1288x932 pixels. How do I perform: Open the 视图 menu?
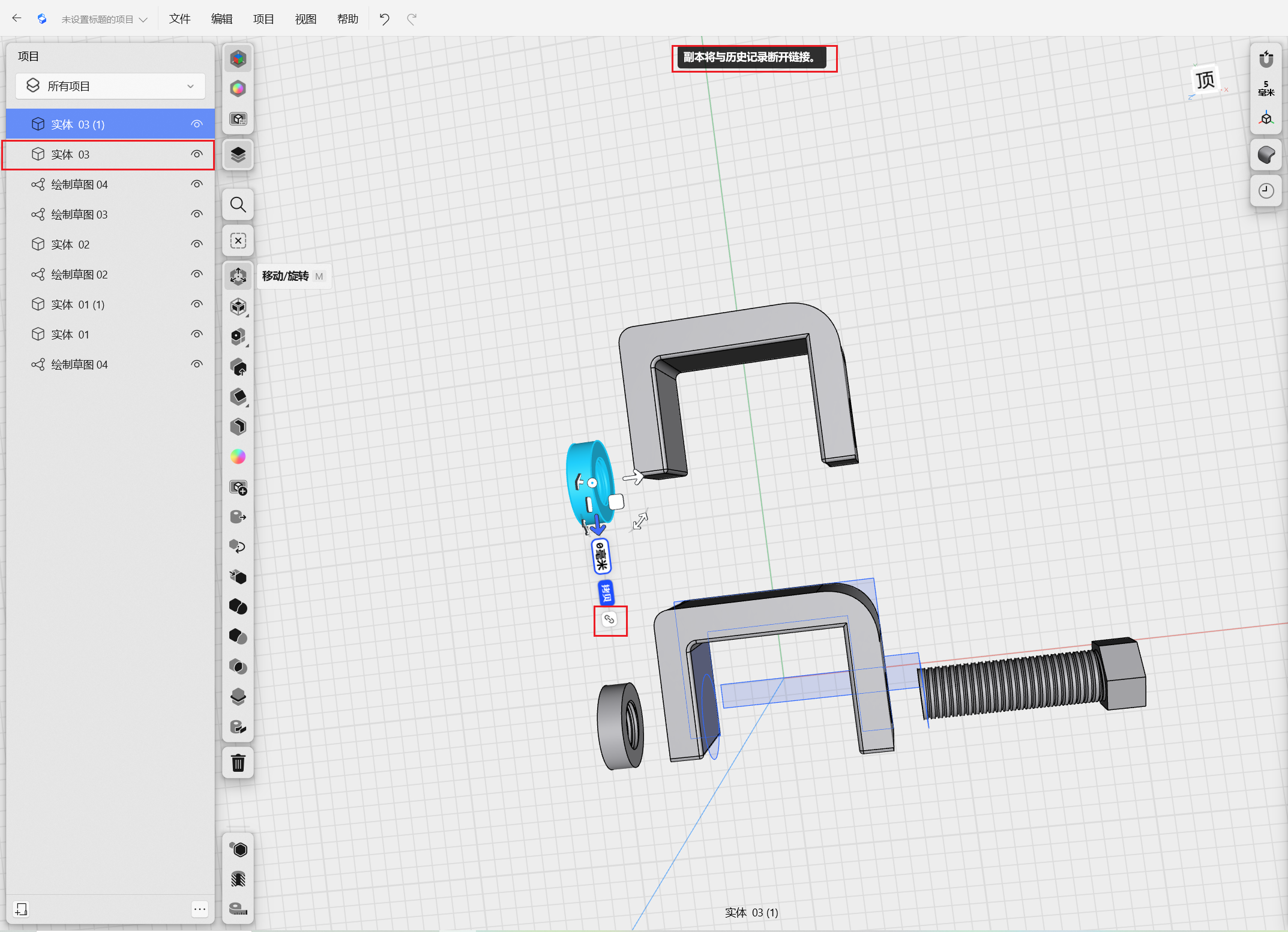305,19
